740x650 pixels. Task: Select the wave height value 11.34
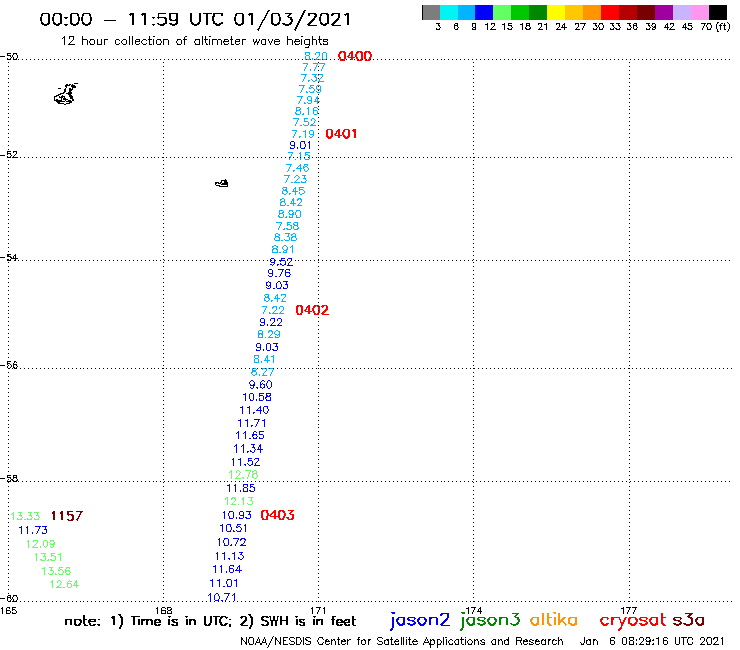[x=248, y=448]
